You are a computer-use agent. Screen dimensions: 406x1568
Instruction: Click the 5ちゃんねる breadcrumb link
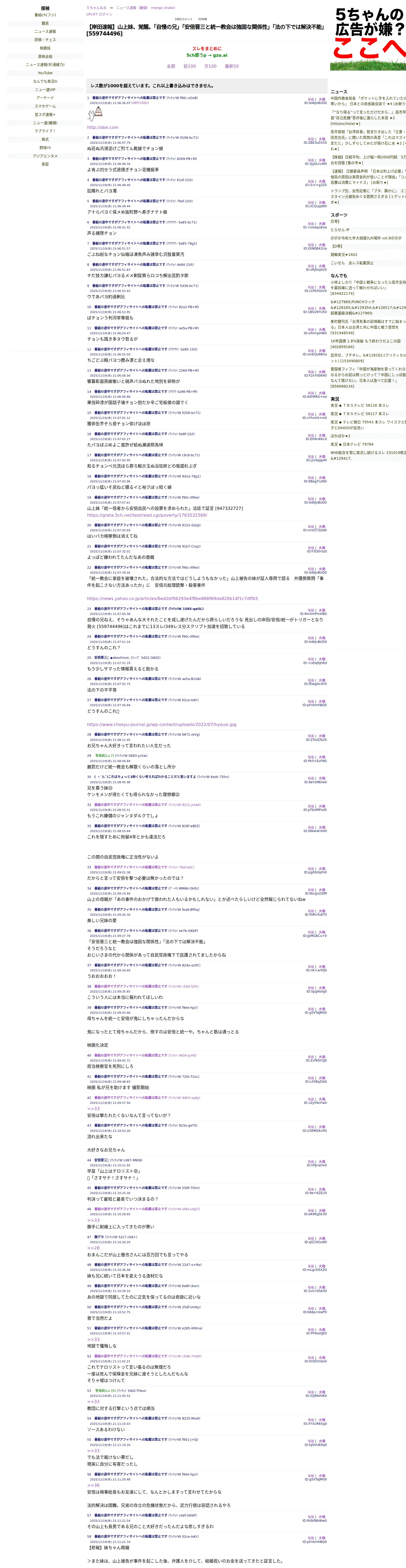(x=96, y=8)
